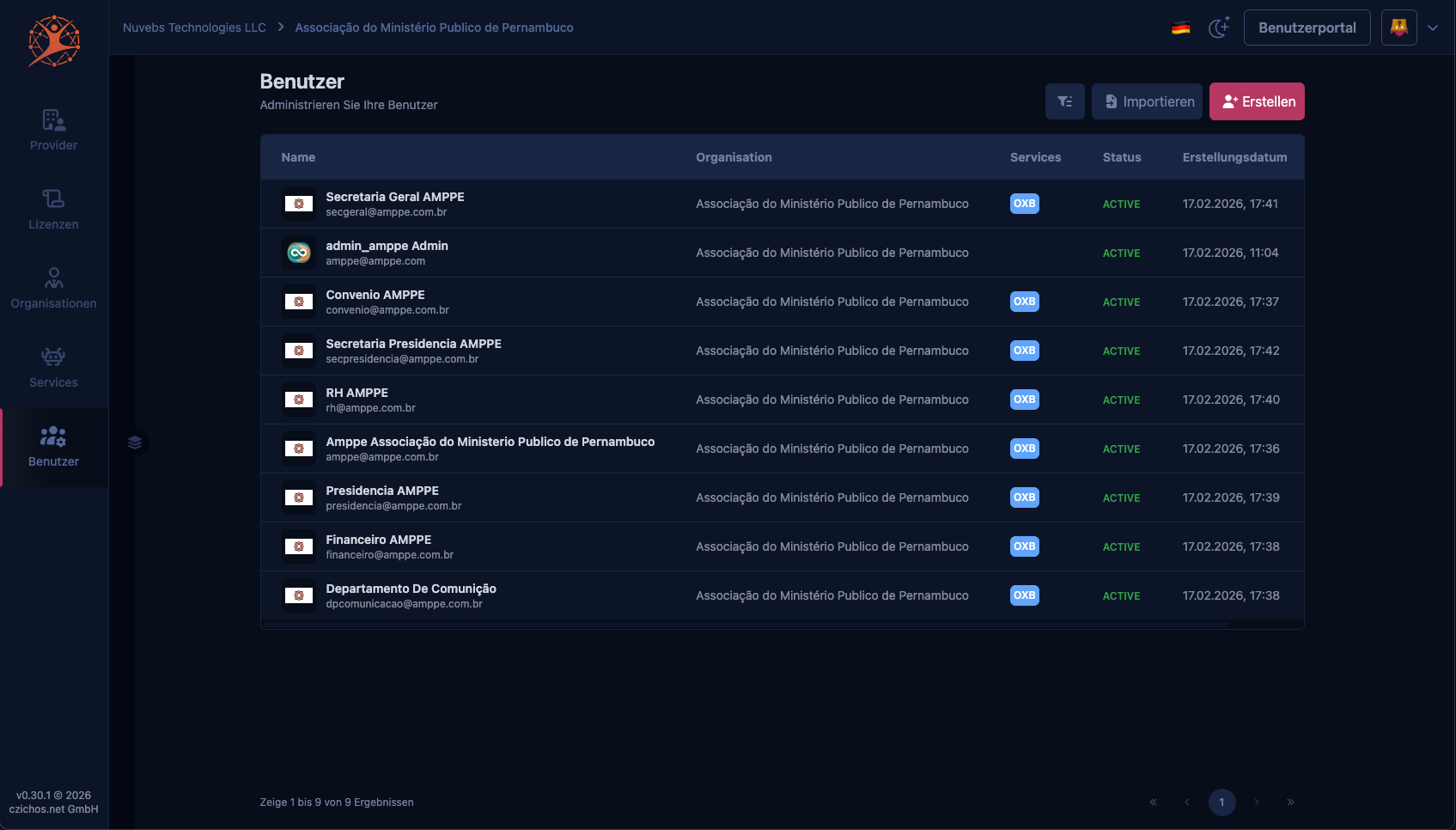Sort by the Erstellungsdatum column header
Viewport: 1456px width, 830px height.
click(x=1234, y=157)
